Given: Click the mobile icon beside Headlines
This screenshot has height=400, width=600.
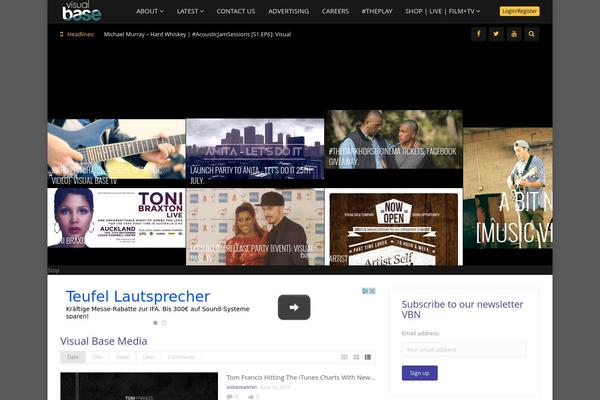Looking at the screenshot, I should coord(62,34).
